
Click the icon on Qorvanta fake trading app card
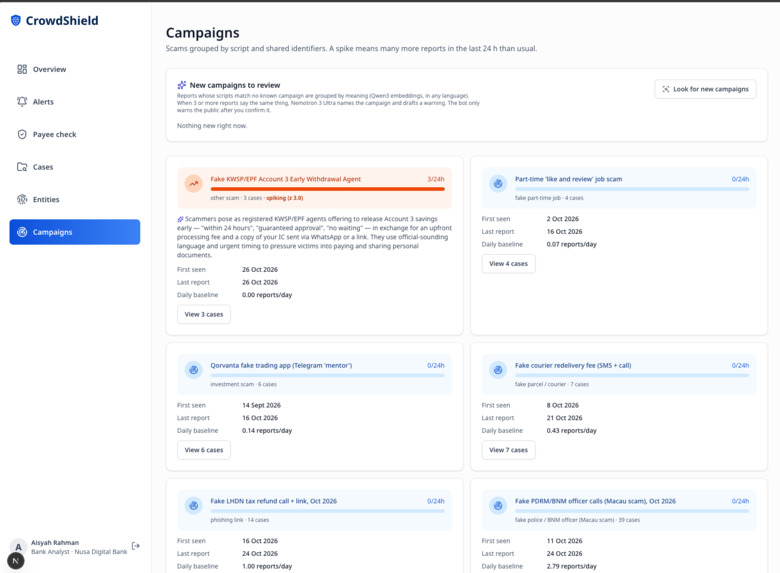pos(194,370)
